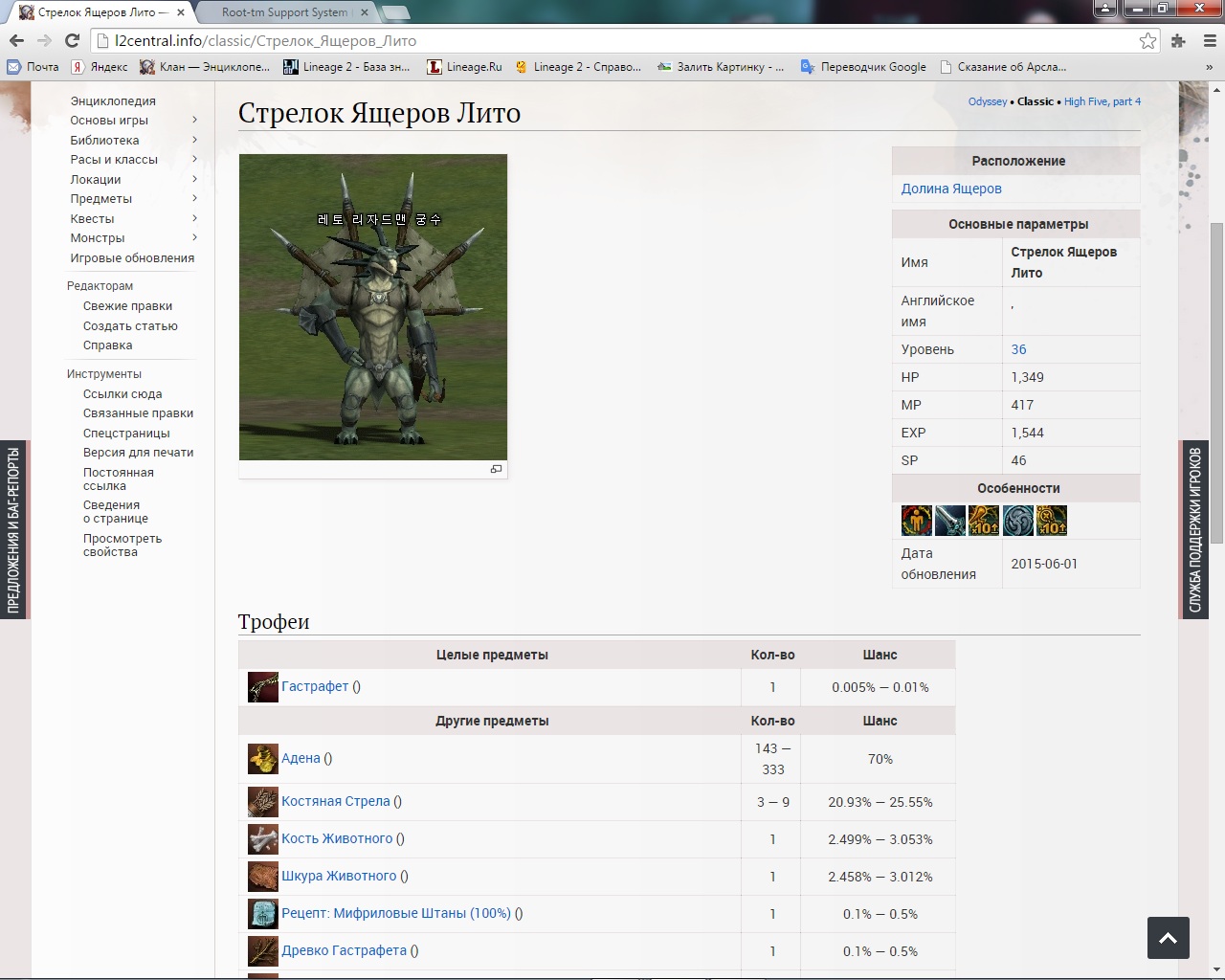Click the Костяная Стрела item icon
The width and height of the screenshot is (1225, 980).
point(263,802)
